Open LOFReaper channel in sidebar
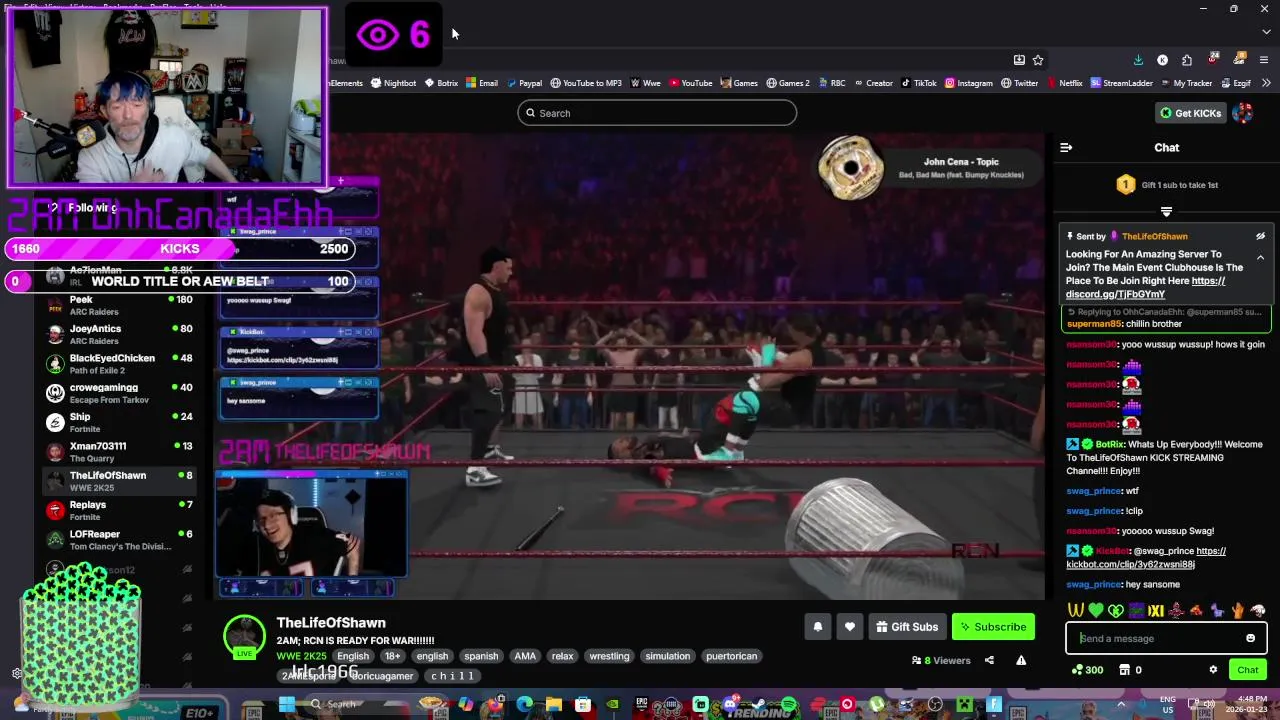The width and height of the screenshot is (1280, 720). click(x=120, y=539)
